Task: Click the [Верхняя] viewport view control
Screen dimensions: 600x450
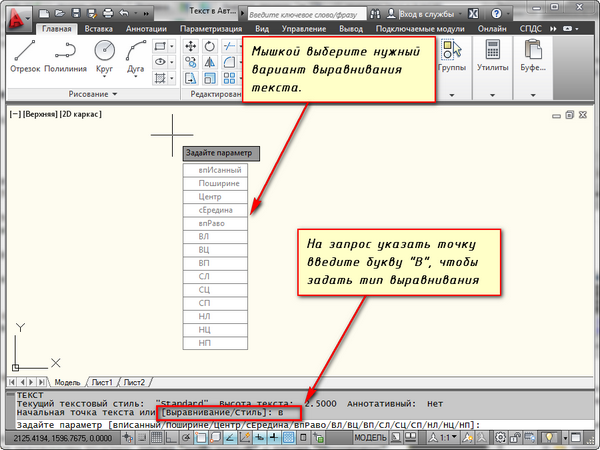Action: point(40,114)
